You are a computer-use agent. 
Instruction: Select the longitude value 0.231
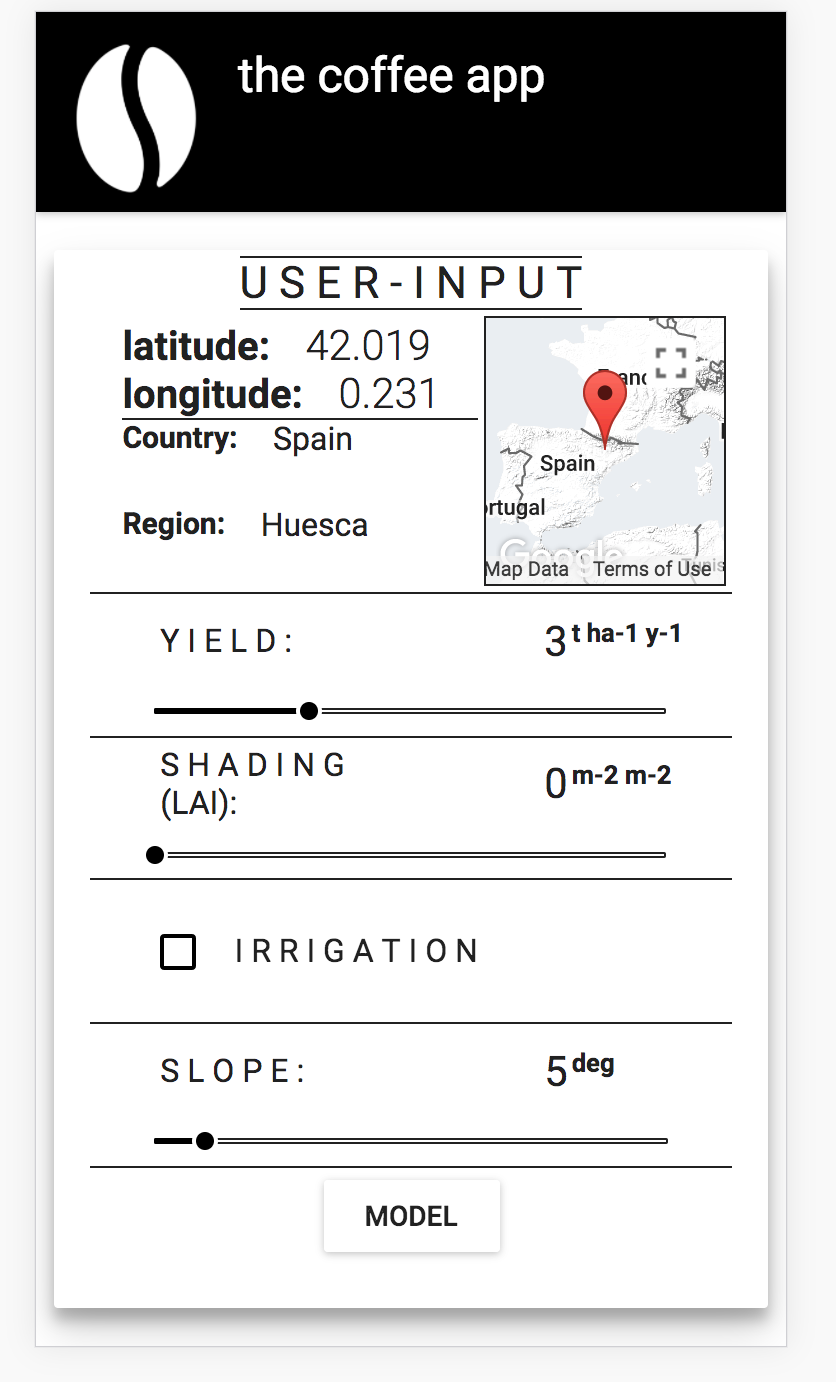pyautogui.click(x=388, y=394)
